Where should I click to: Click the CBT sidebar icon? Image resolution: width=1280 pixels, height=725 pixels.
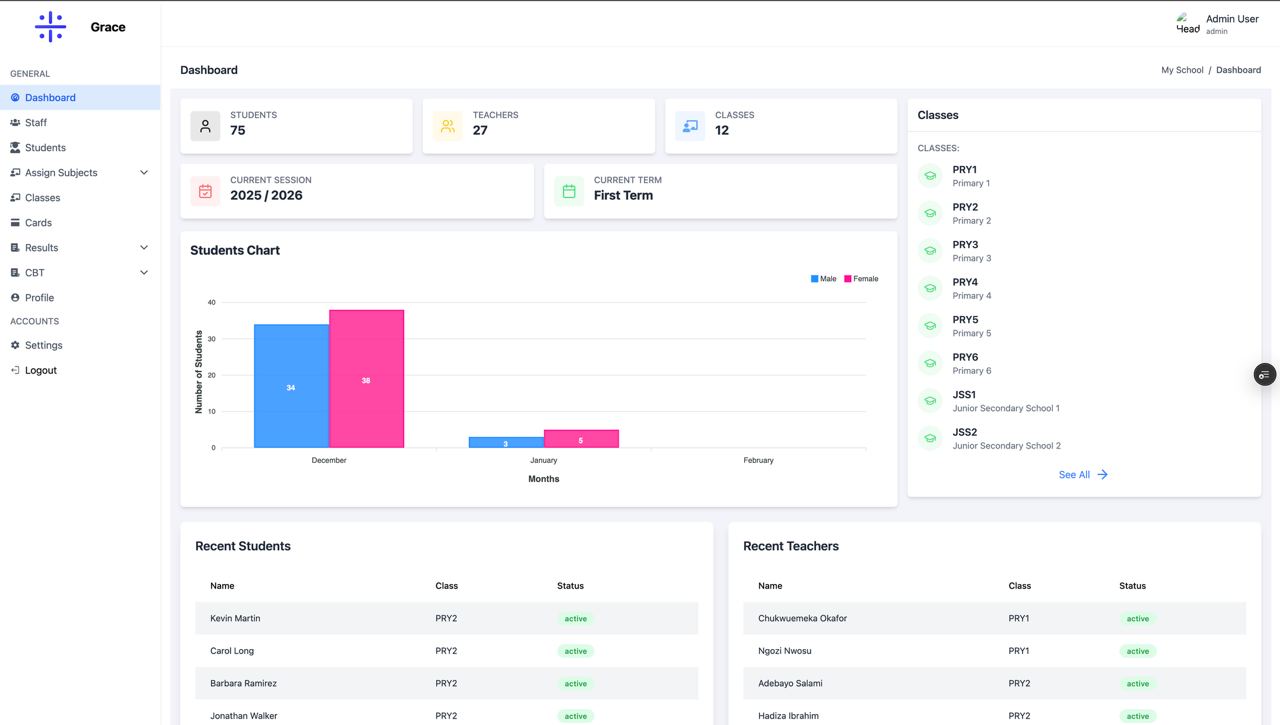pos(15,273)
